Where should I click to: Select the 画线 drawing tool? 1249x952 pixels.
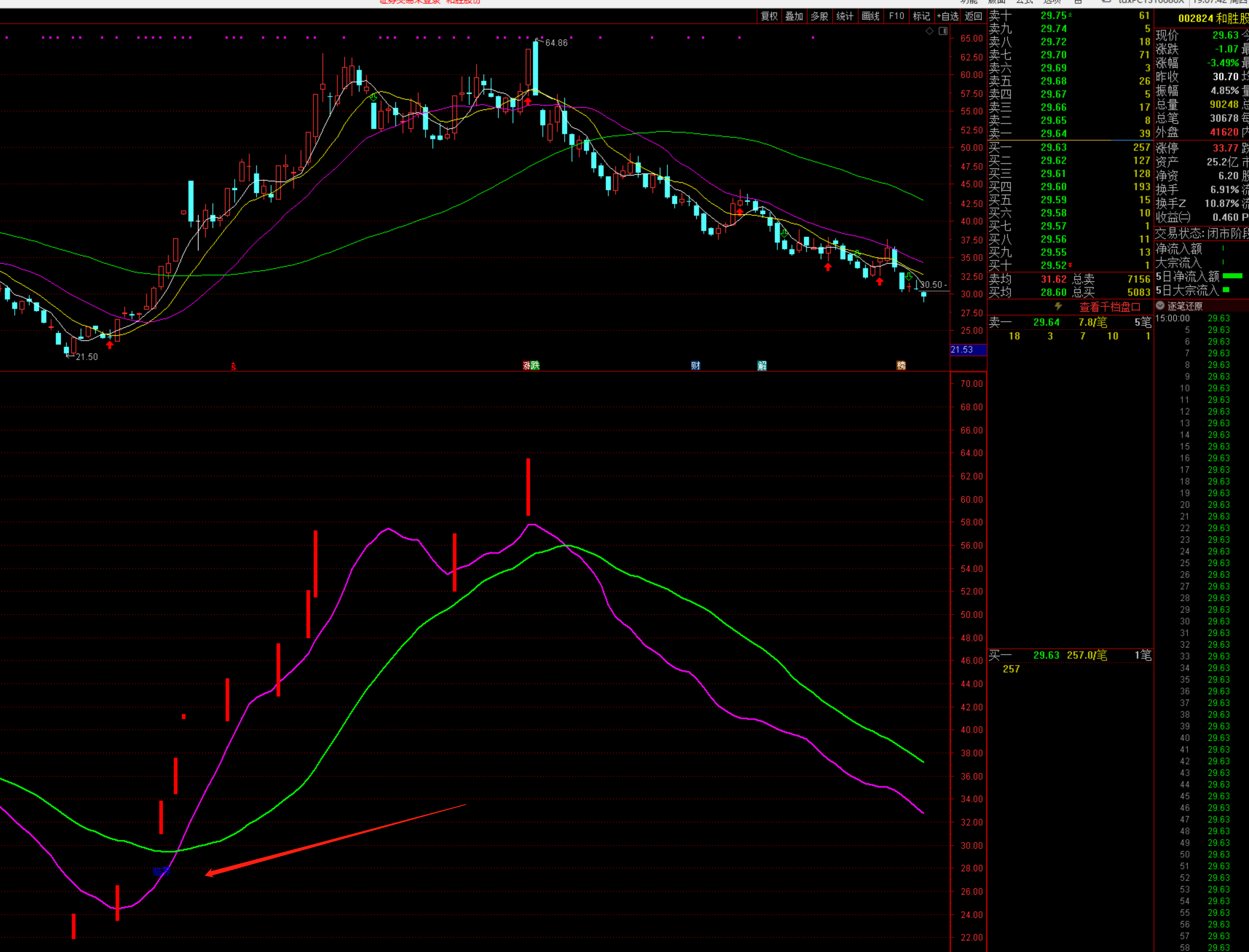pyautogui.click(x=871, y=17)
